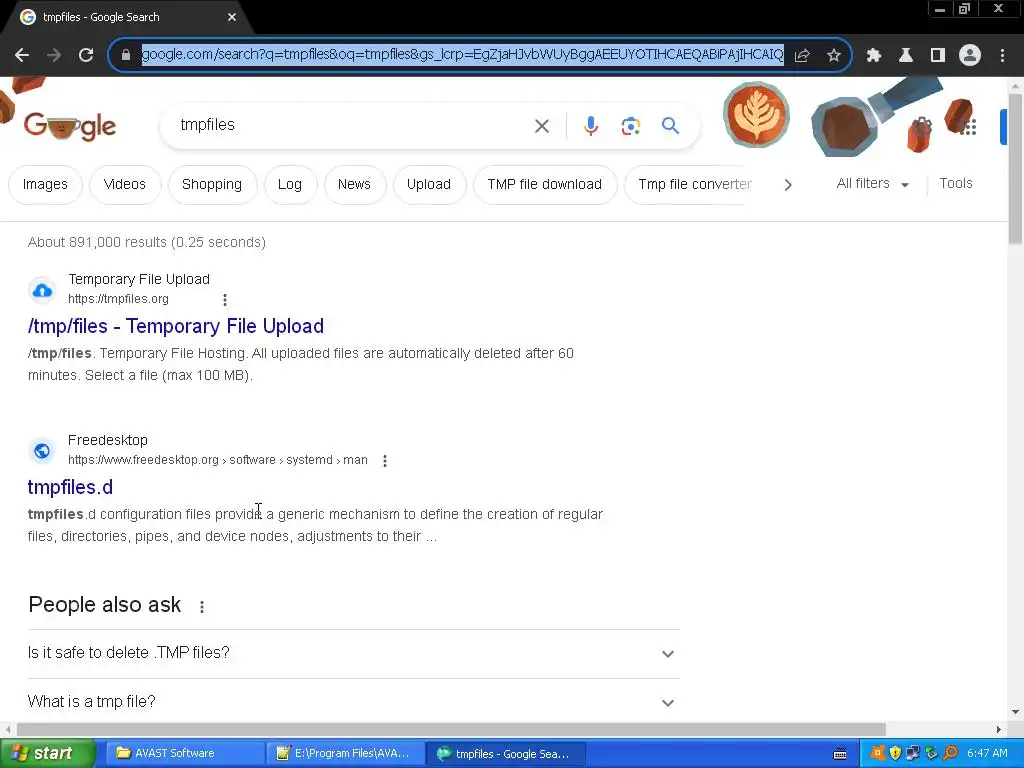Show more filter chips arrow
This screenshot has width=1024, height=768.
(x=788, y=185)
